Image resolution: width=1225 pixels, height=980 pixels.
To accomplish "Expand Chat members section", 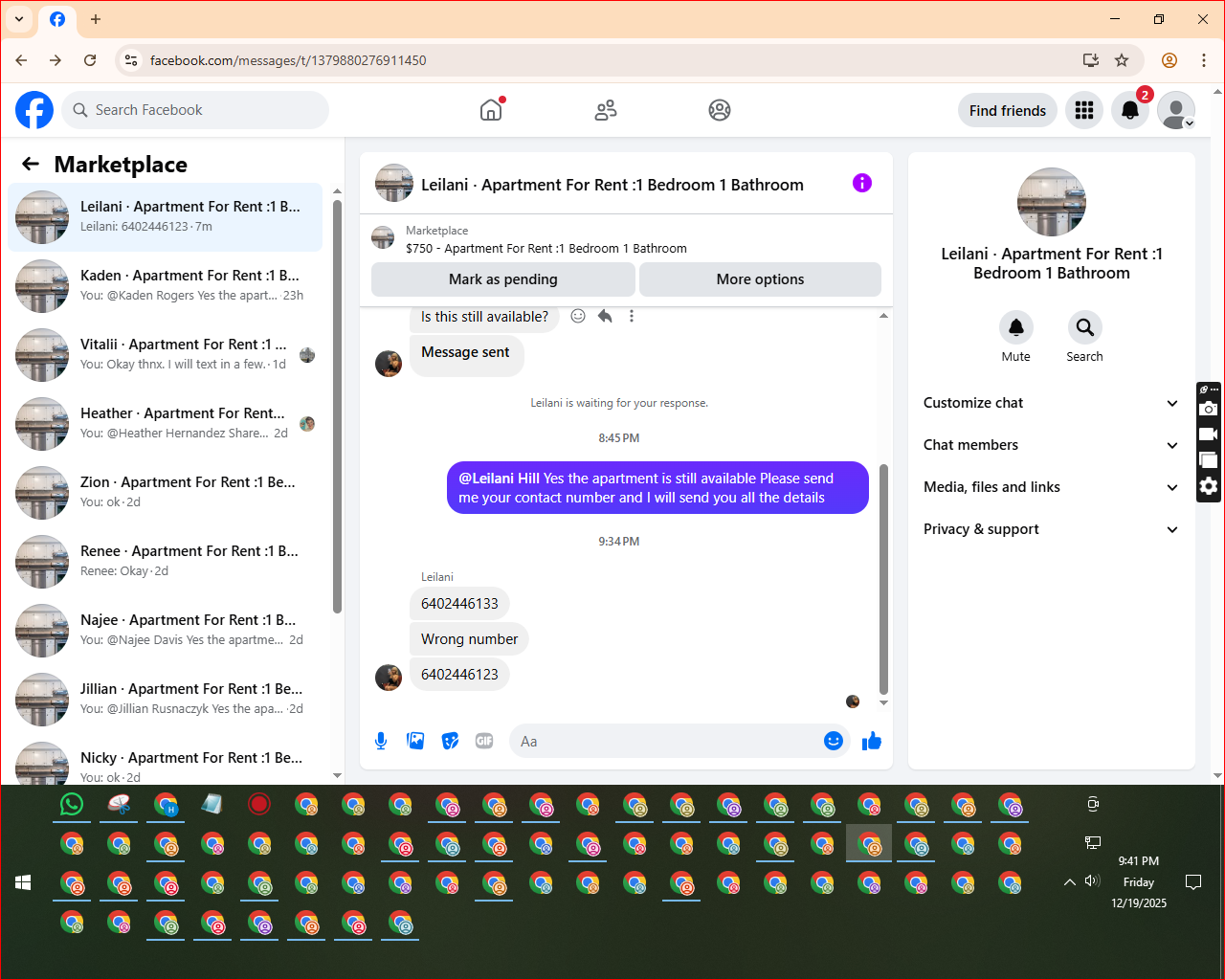I will (x=1051, y=445).
